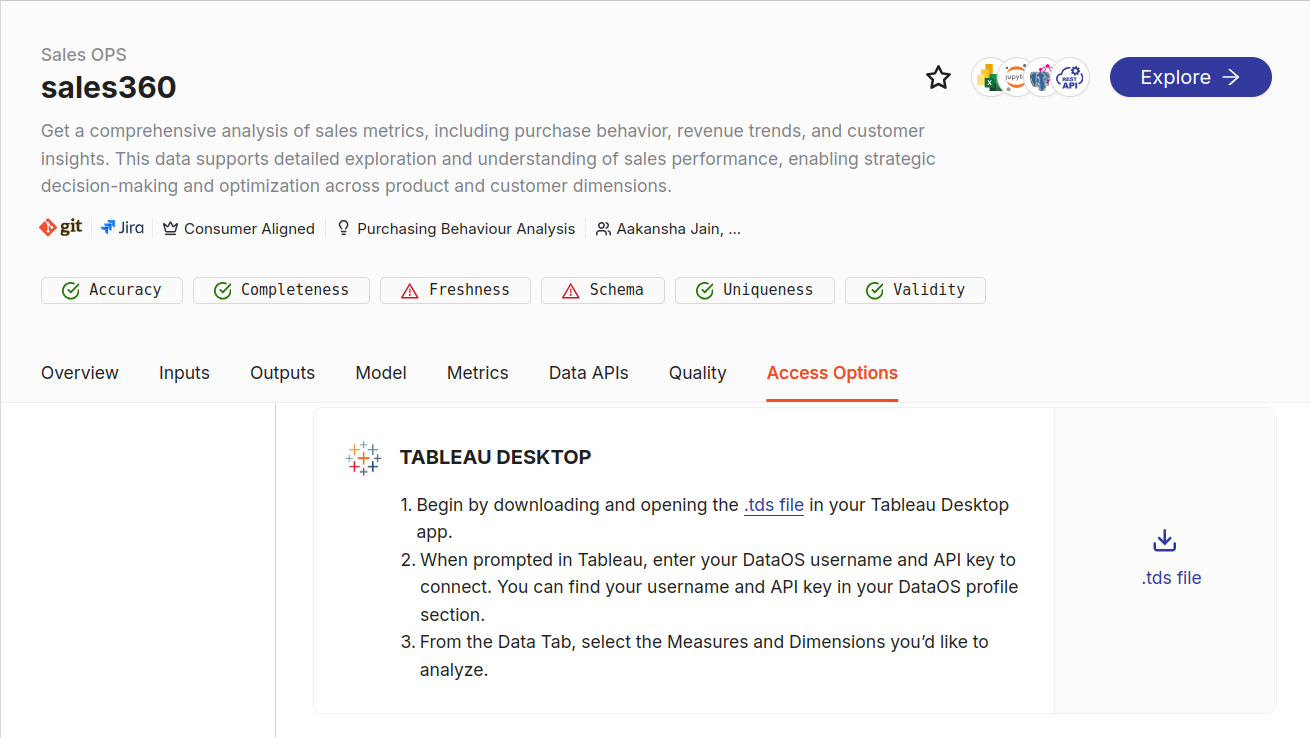Image resolution: width=1310 pixels, height=738 pixels.
Task: Switch to the Inputs tab
Action: tap(184, 373)
